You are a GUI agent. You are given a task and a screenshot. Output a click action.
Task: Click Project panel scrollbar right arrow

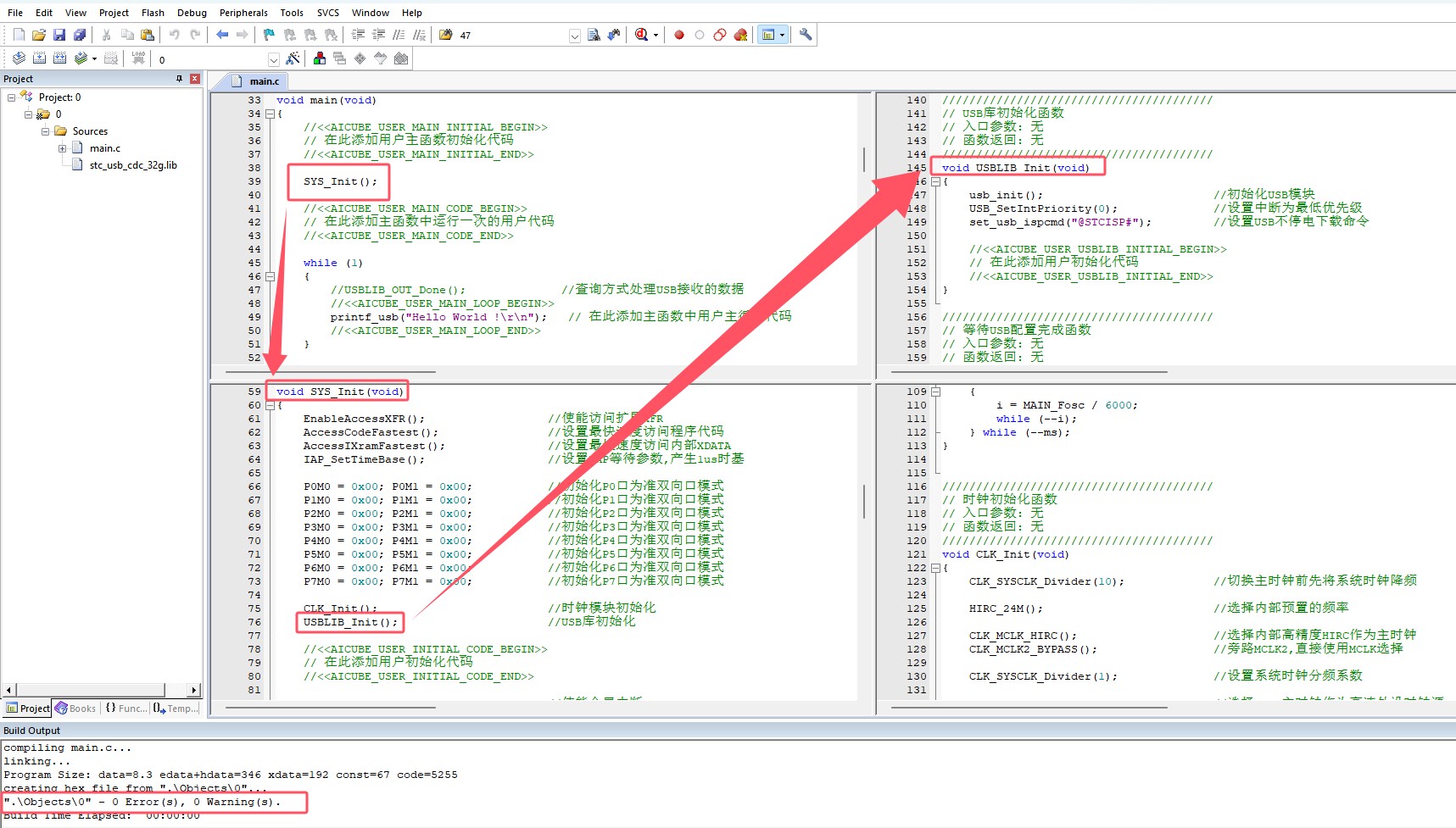194,690
